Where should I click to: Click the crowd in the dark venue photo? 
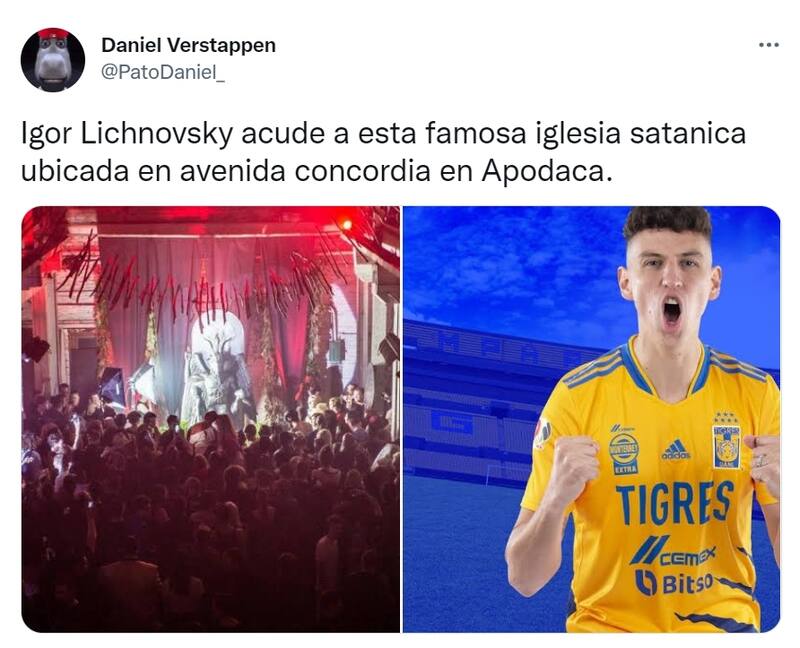point(210,510)
